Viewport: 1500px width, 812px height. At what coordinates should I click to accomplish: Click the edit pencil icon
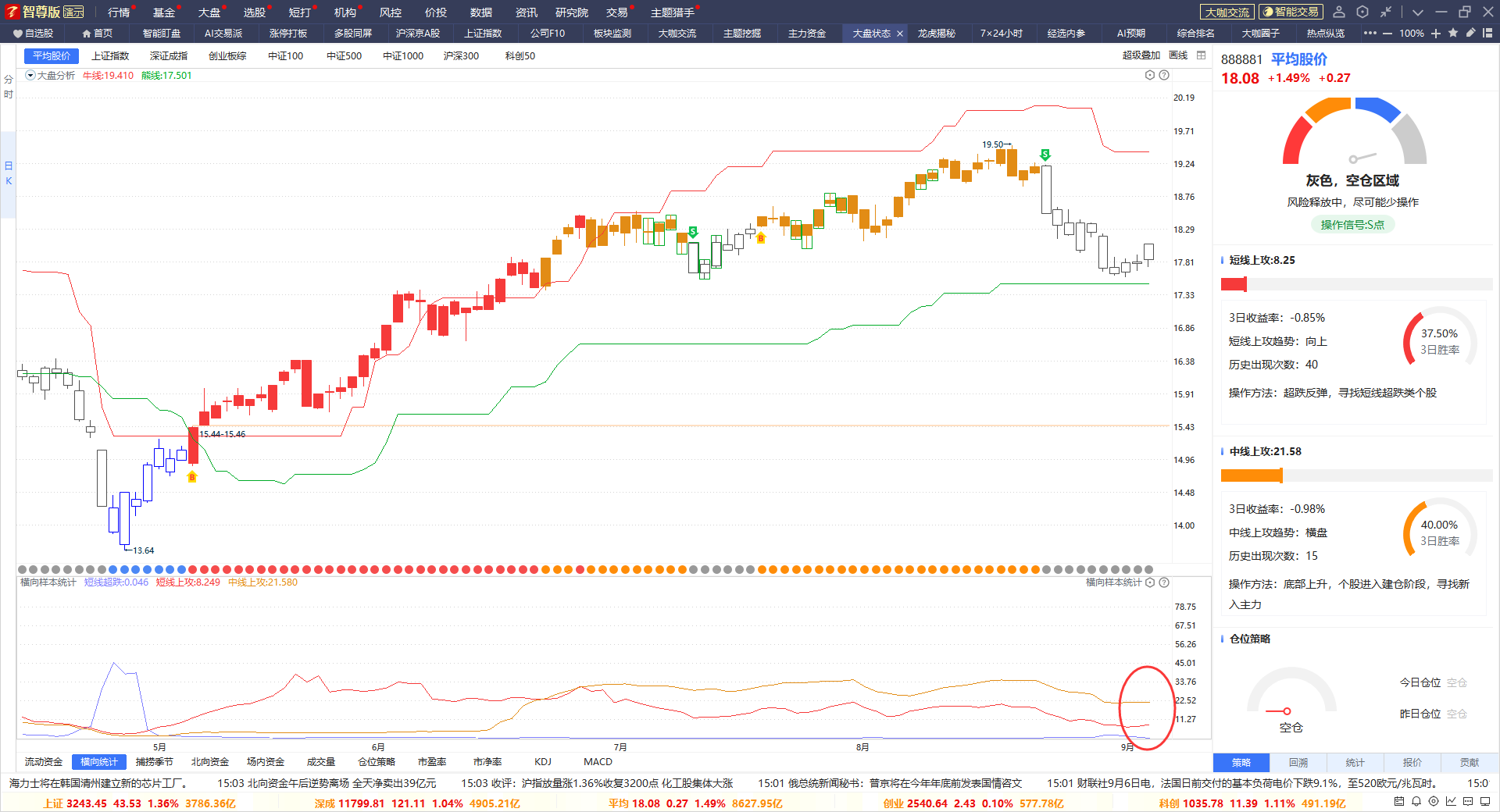1470,33
